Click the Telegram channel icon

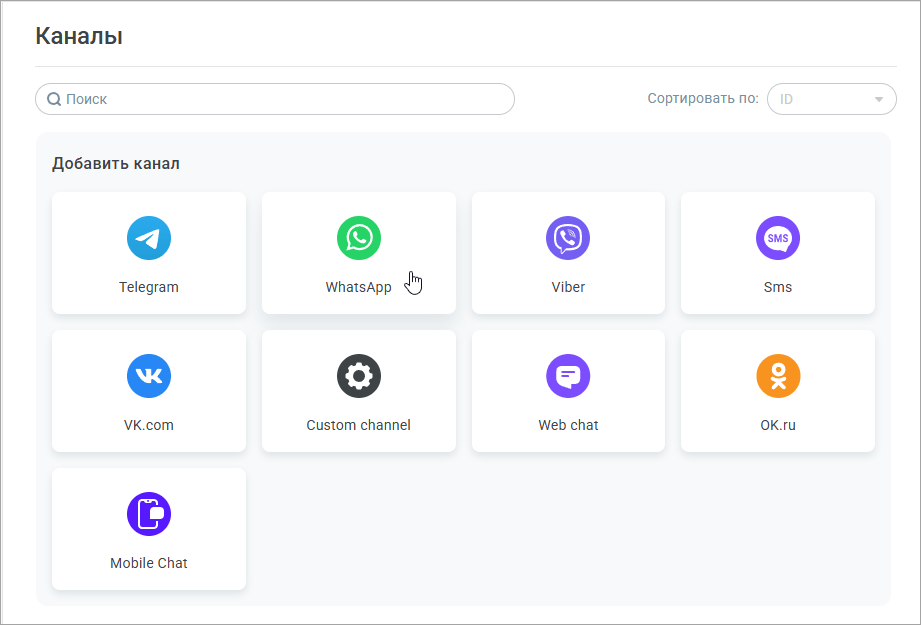149,238
